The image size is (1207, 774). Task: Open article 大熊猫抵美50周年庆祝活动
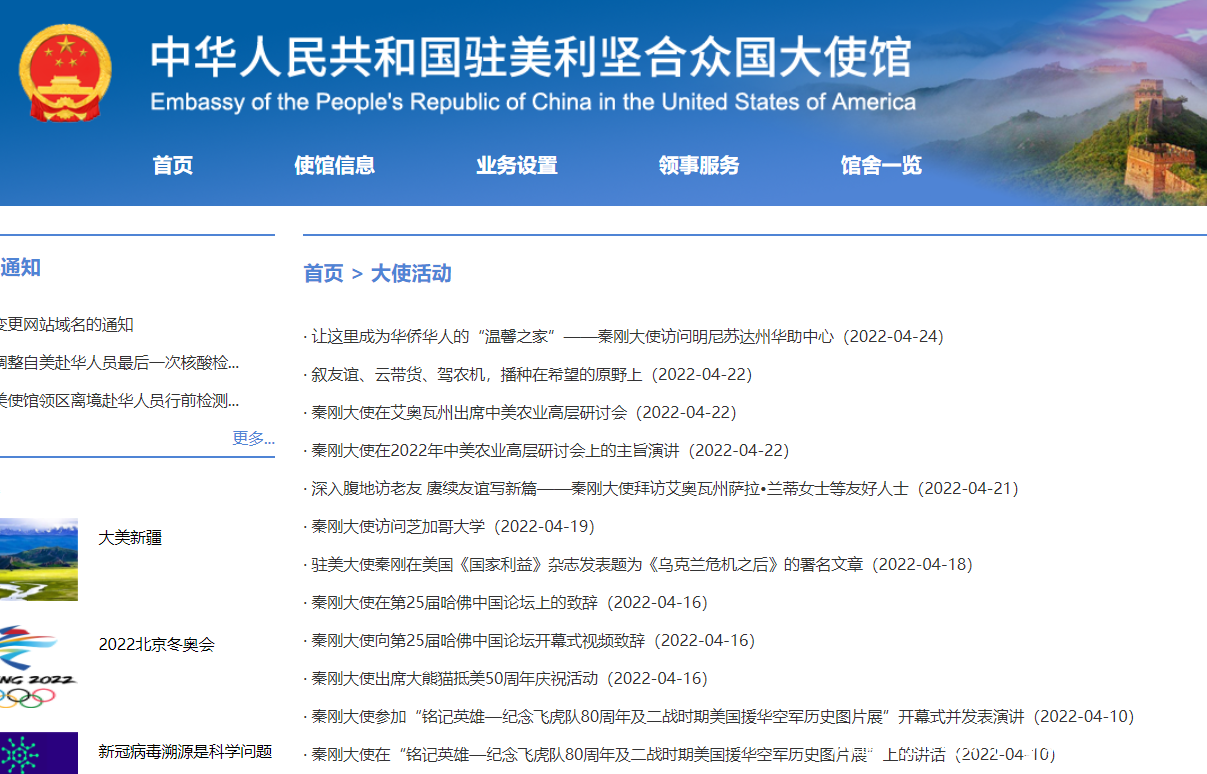click(509, 679)
